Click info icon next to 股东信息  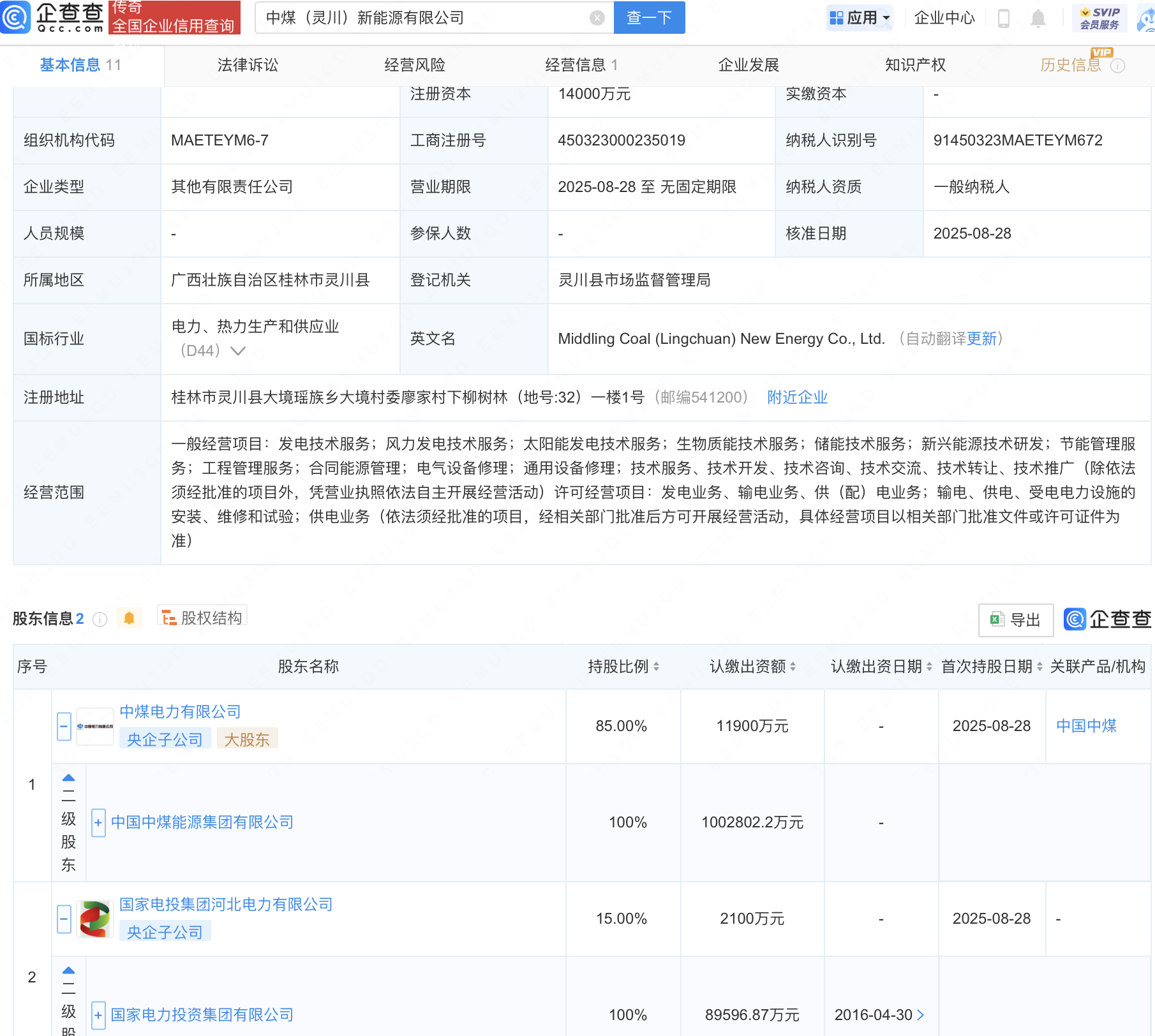(x=100, y=619)
